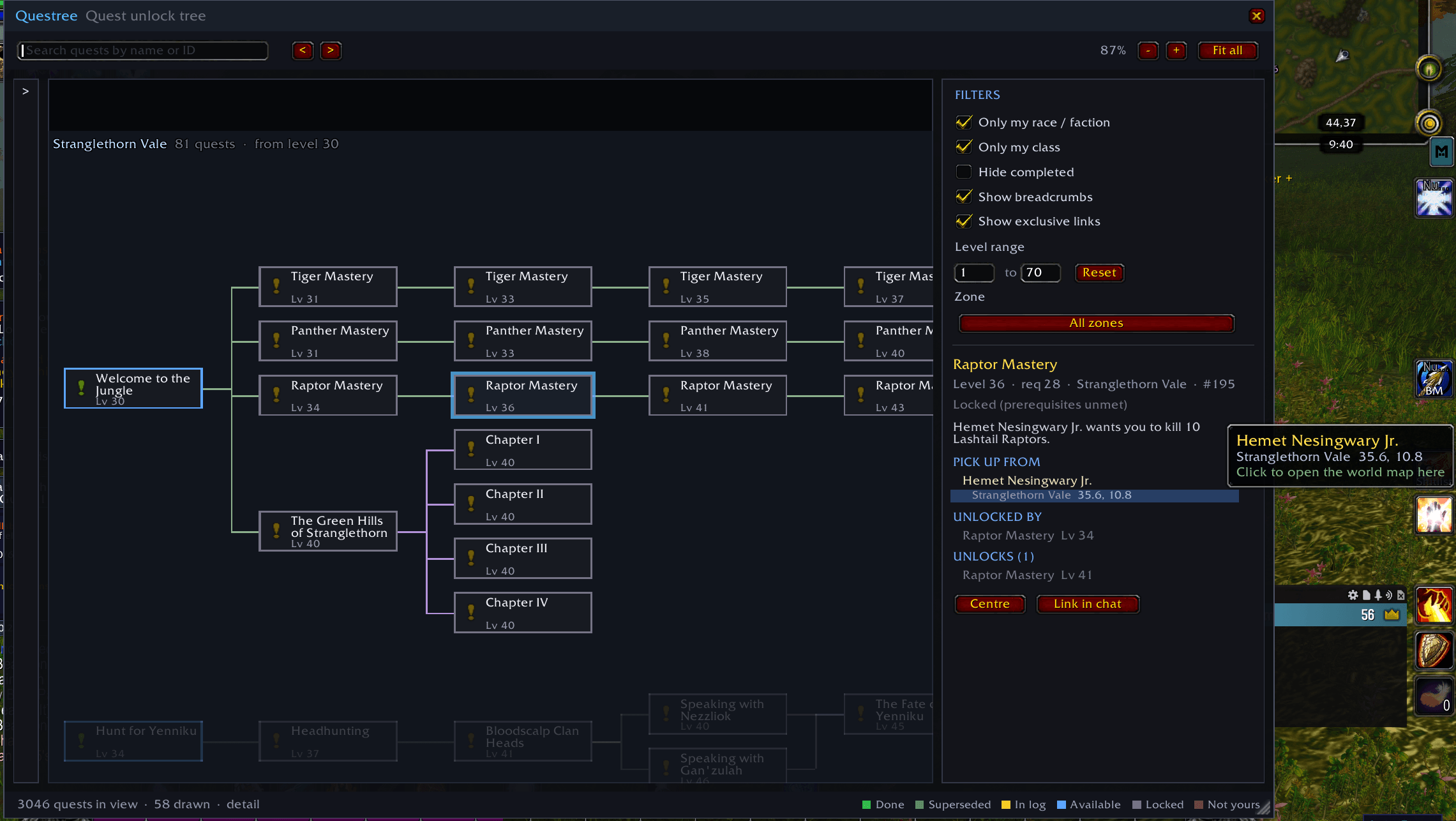Image resolution: width=1456 pixels, height=821 pixels.
Task: Click the Fit all button
Action: [1227, 50]
